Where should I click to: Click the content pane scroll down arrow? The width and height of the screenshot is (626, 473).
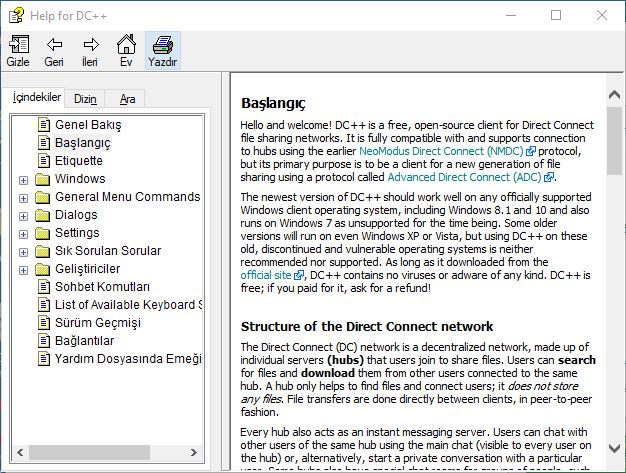[x=614, y=448]
